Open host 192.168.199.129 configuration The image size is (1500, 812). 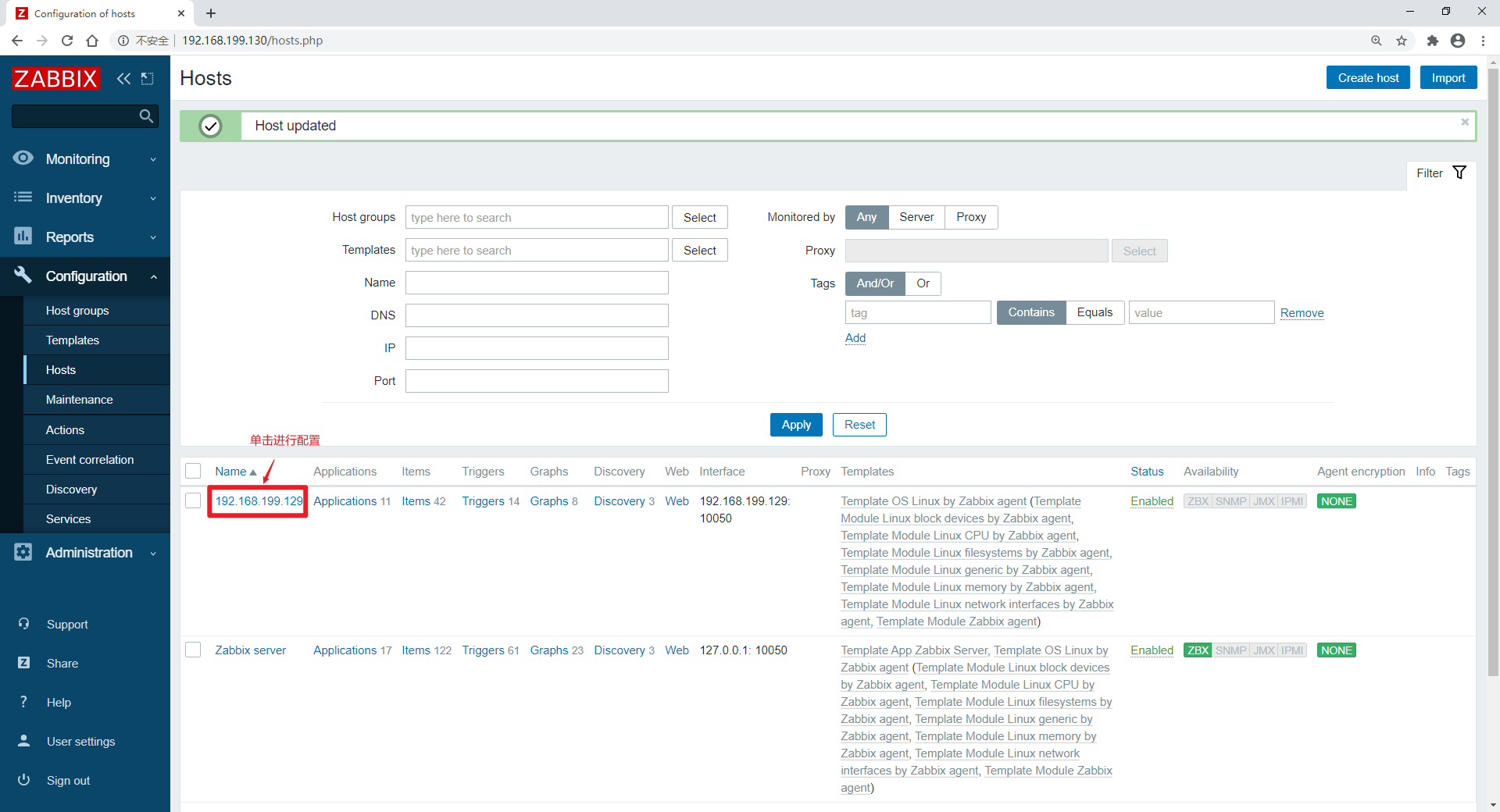259,500
